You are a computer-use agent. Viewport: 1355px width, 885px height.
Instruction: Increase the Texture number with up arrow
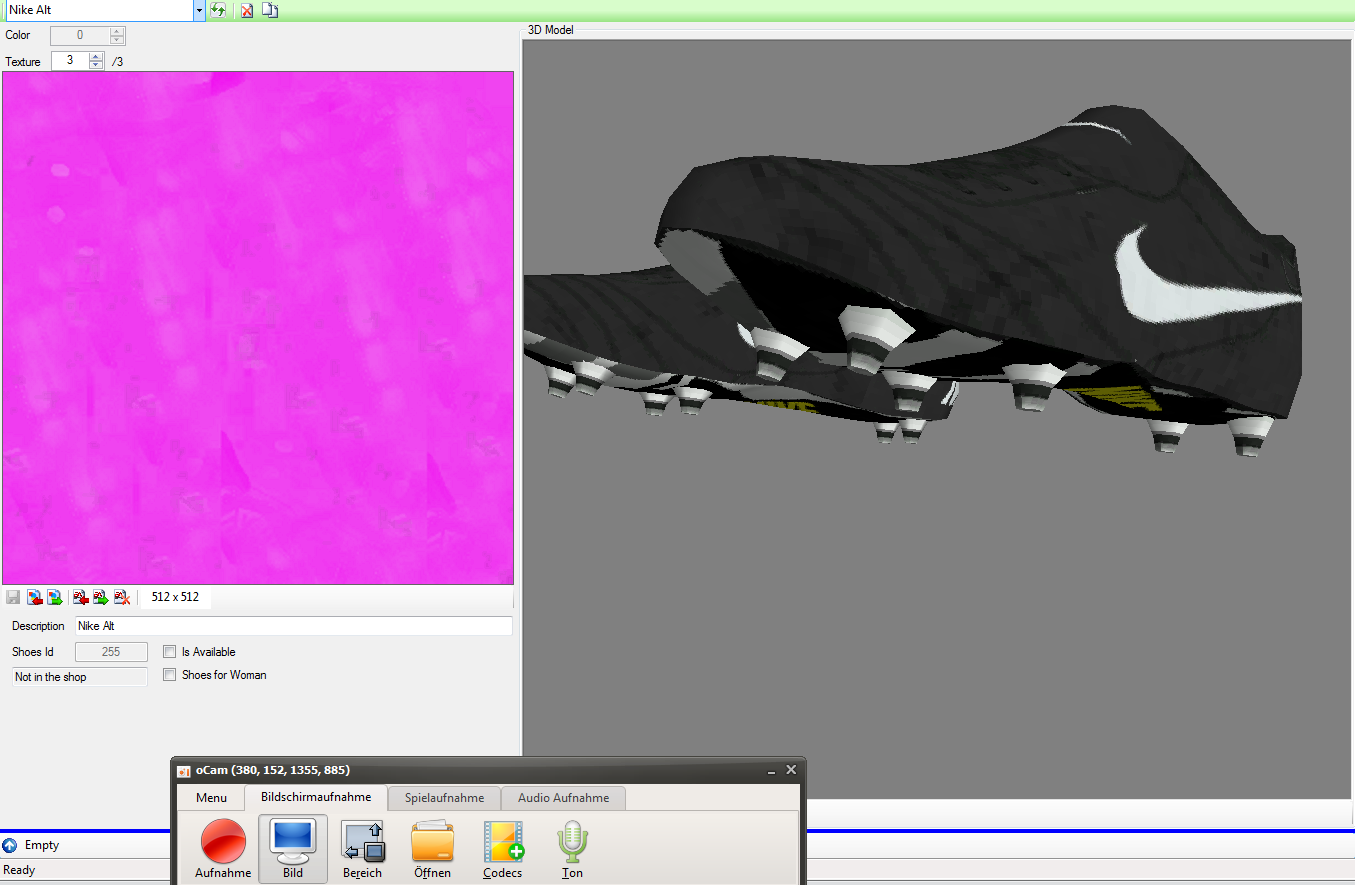point(96,57)
